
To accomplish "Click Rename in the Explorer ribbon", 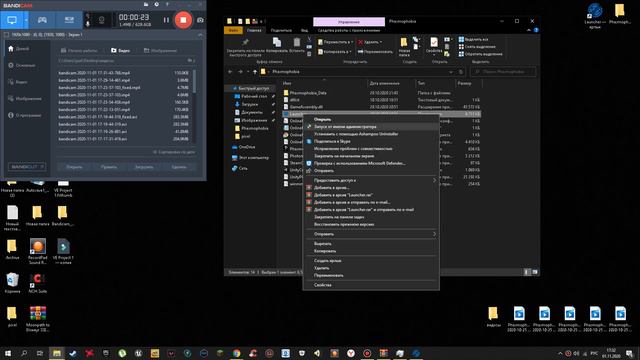I will [x=375, y=52].
